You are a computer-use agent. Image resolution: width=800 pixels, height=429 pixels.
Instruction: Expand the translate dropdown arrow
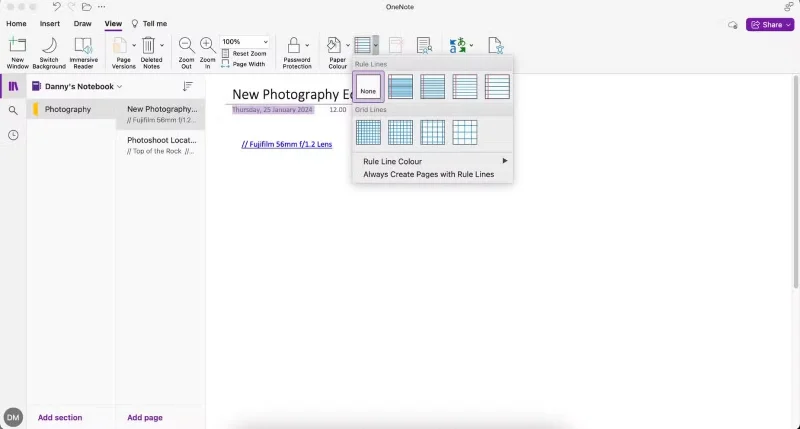pyautogui.click(x=471, y=45)
